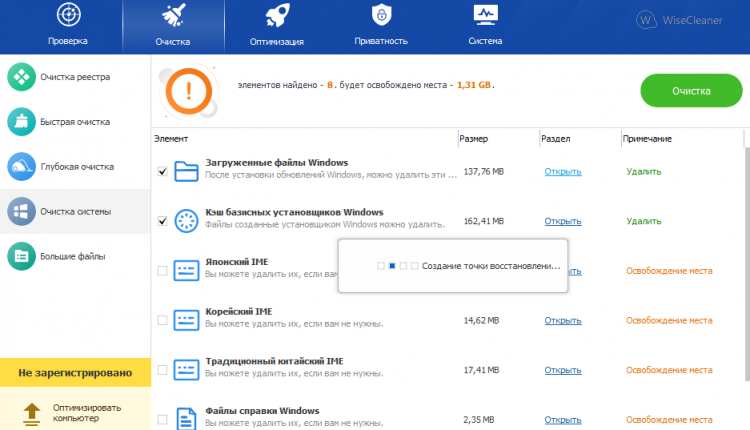Image resolution: width=750 pixels, height=430 pixels.
Task: Open the Оптимизация rocket icon
Action: click(277, 14)
